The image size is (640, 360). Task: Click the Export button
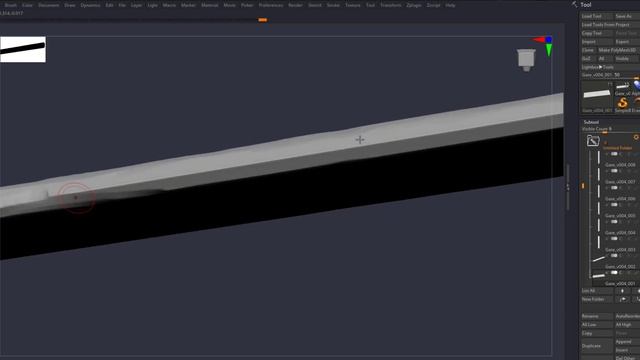pos(627,42)
